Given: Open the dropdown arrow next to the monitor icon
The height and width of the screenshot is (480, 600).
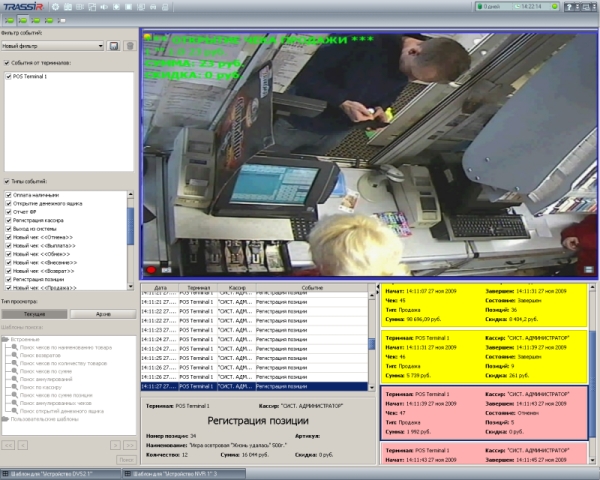Looking at the screenshot, I should pyautogui.click(x=594, y=7).
